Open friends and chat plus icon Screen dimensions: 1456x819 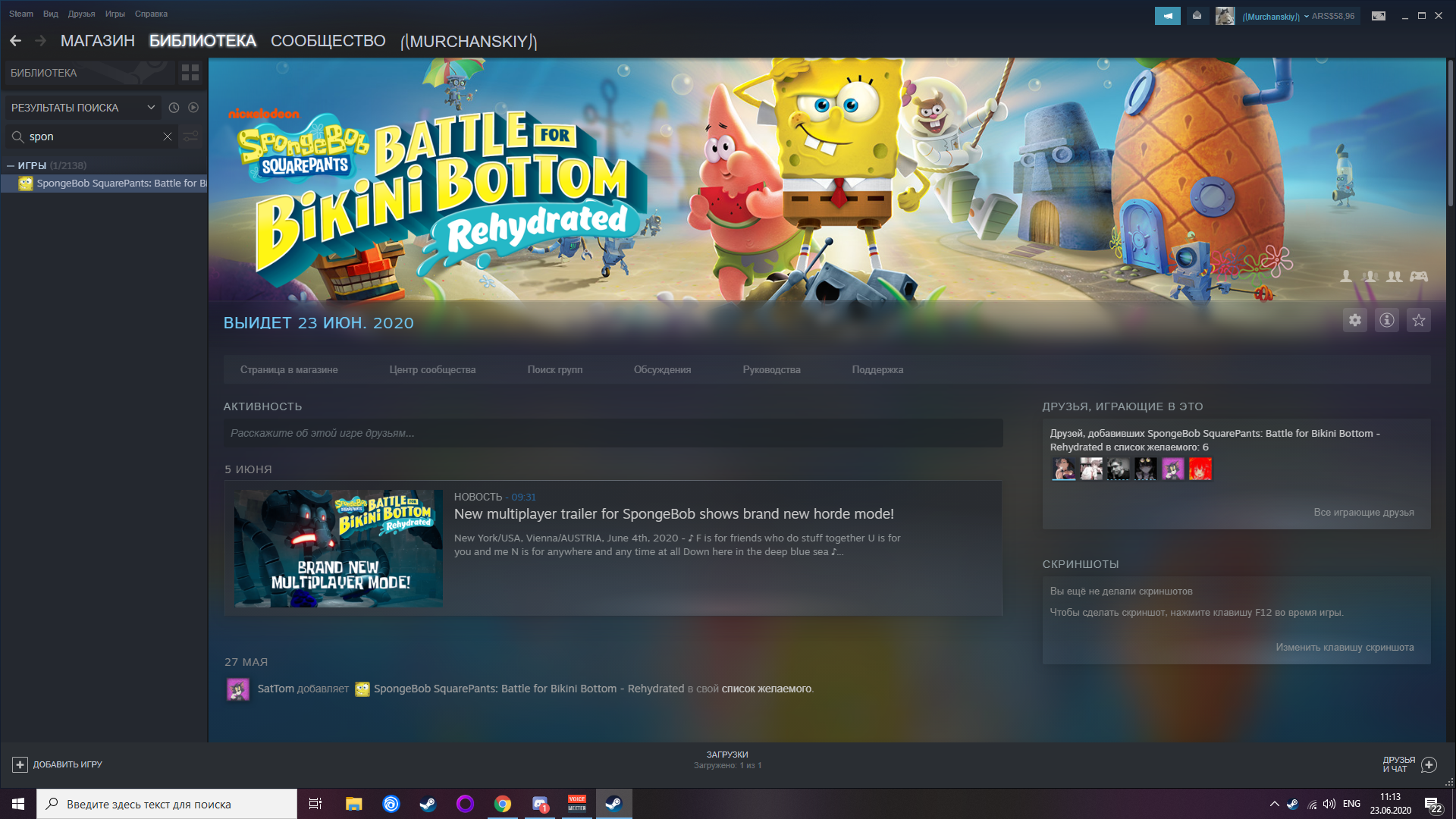coord(1429,765)
